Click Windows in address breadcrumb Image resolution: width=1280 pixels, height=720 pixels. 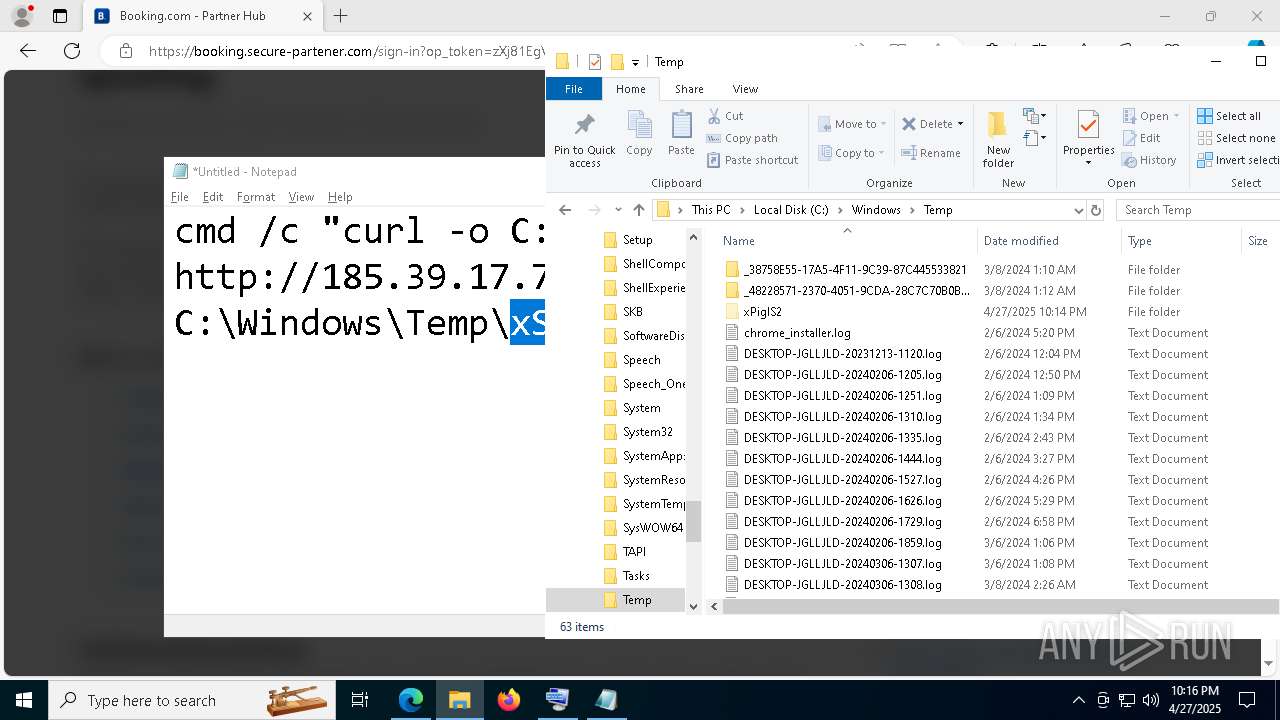(876, 210)
